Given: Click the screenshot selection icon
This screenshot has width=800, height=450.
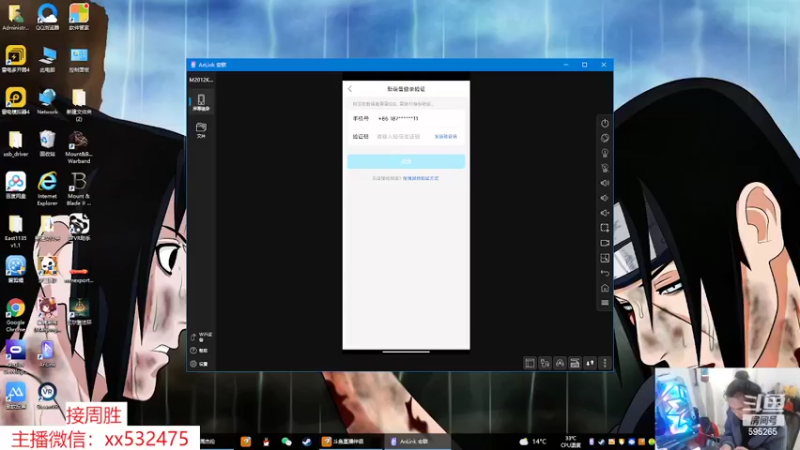Looking at the screenshot, I should tap(605, 228).
